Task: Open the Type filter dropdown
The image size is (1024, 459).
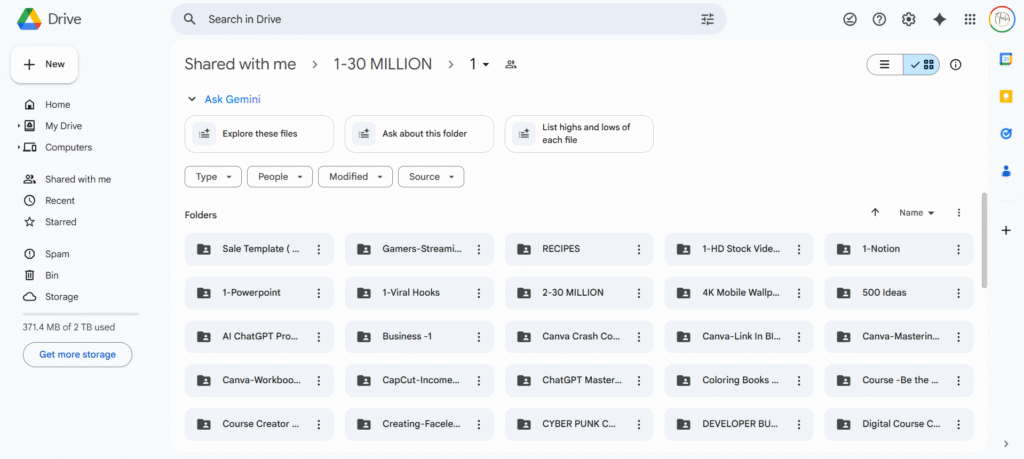Action: 213,177
